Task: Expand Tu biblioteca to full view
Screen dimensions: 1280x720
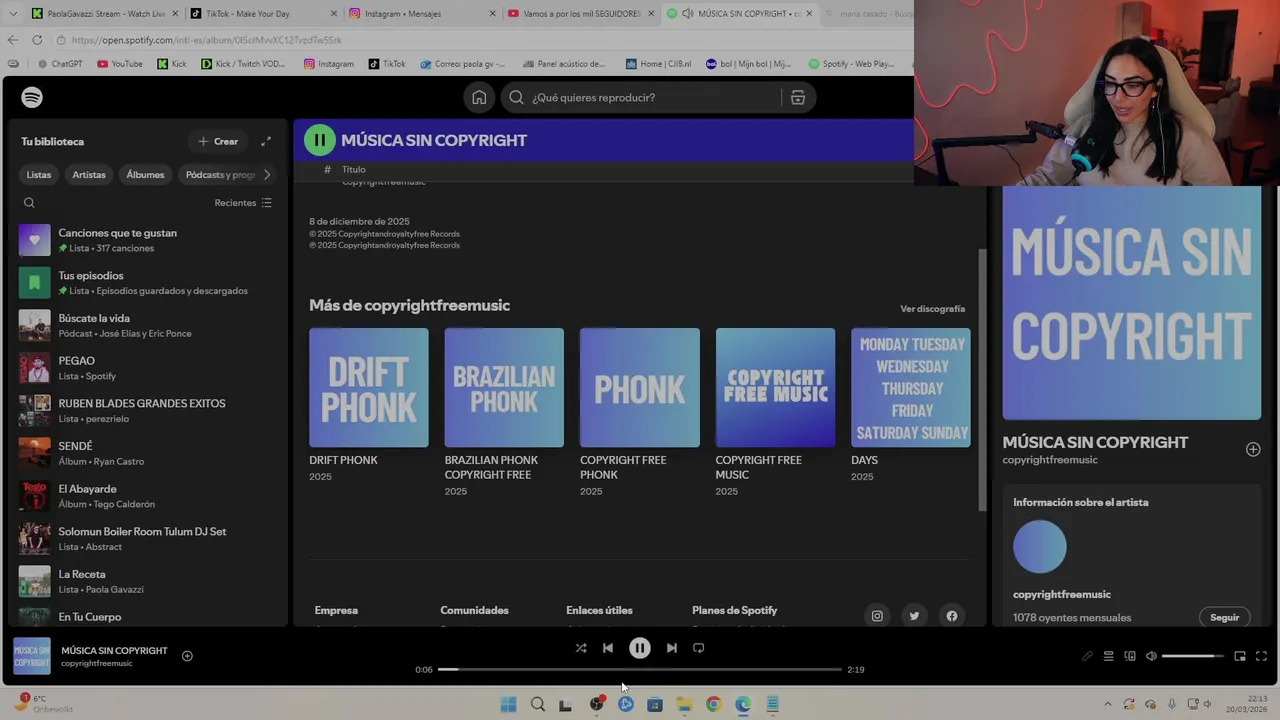Action: tap(266, 141)
